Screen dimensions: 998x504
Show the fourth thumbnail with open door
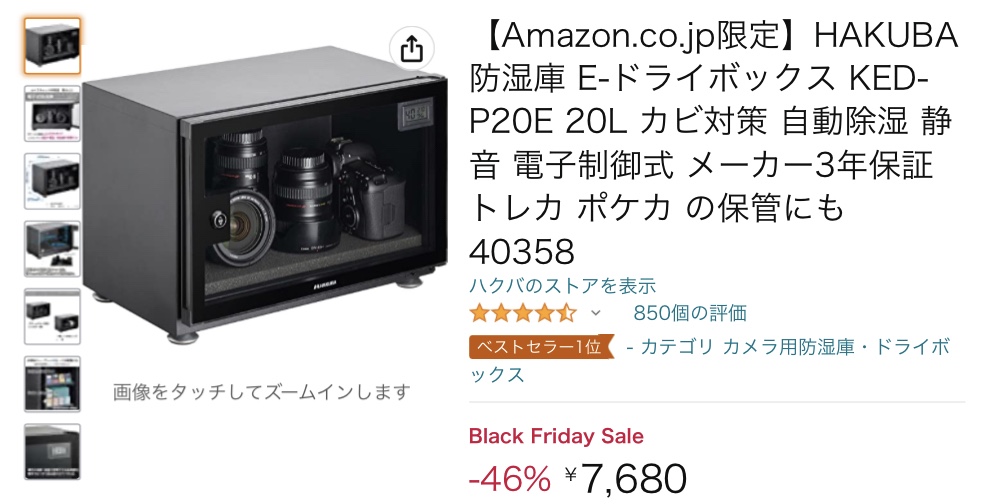click(53, 249)
